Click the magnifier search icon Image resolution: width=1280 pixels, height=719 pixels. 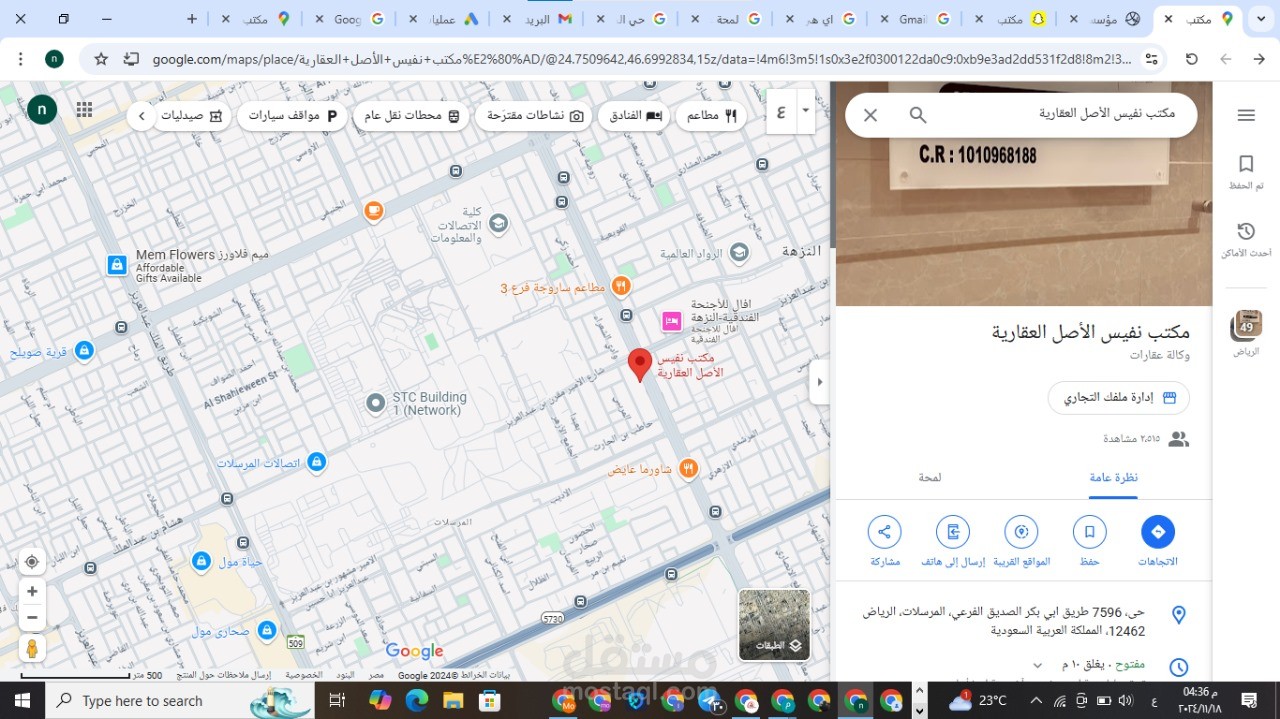tap(918, 115)
